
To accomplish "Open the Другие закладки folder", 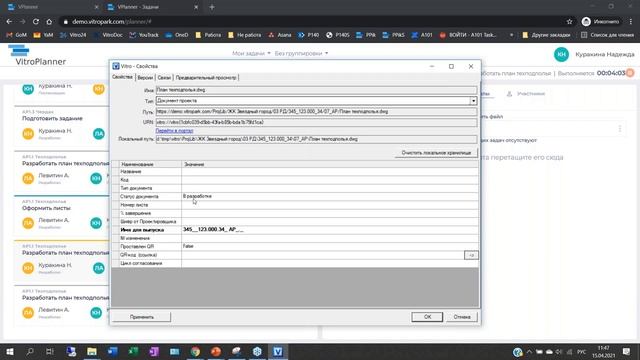I will point(546,35).
